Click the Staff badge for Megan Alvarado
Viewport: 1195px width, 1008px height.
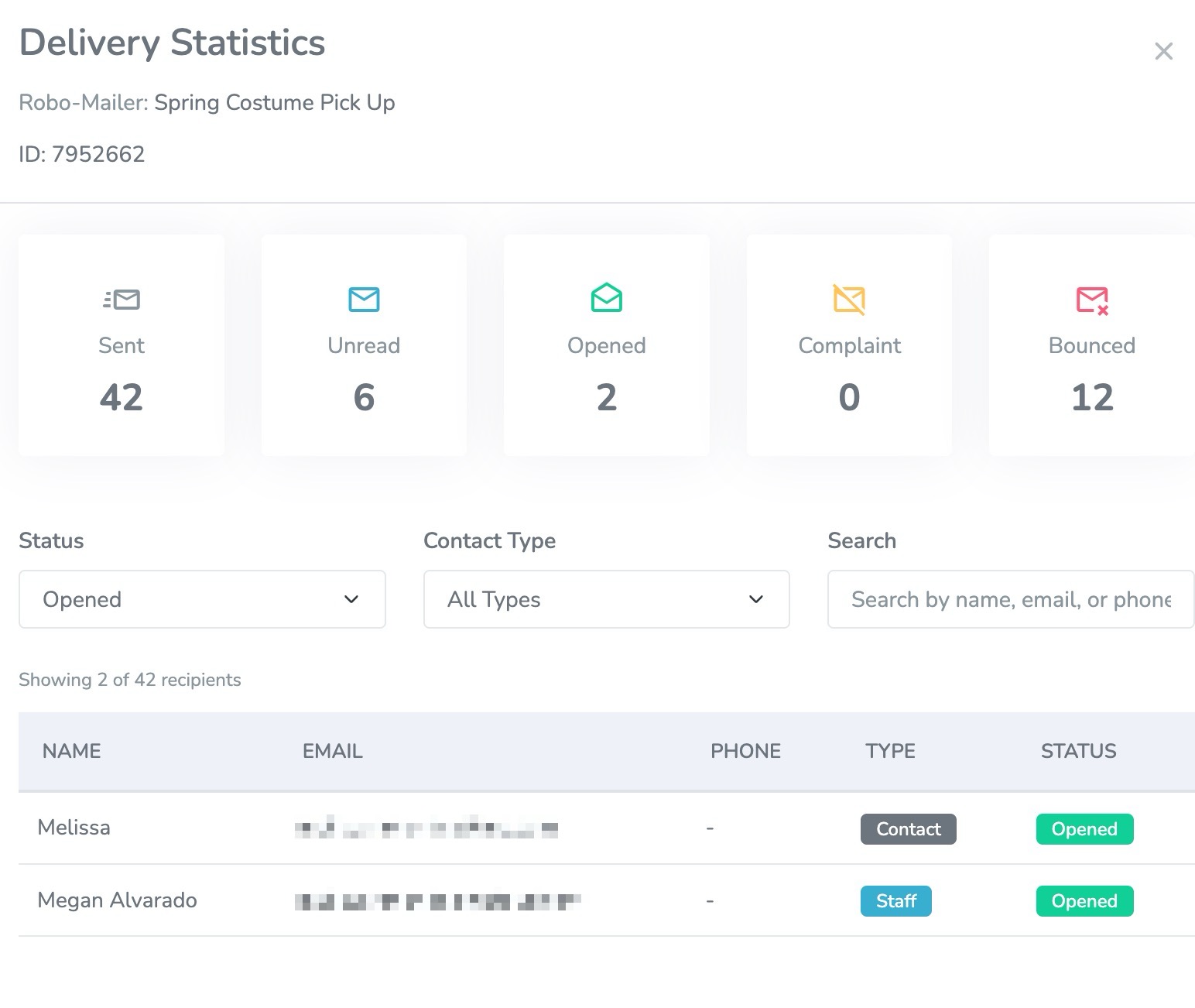tap(896, 901)
